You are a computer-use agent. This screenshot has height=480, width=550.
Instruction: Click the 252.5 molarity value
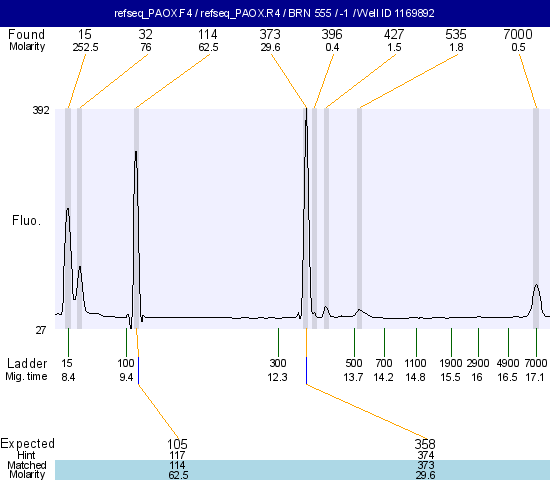pyautogui.click(x=85, y=47)
